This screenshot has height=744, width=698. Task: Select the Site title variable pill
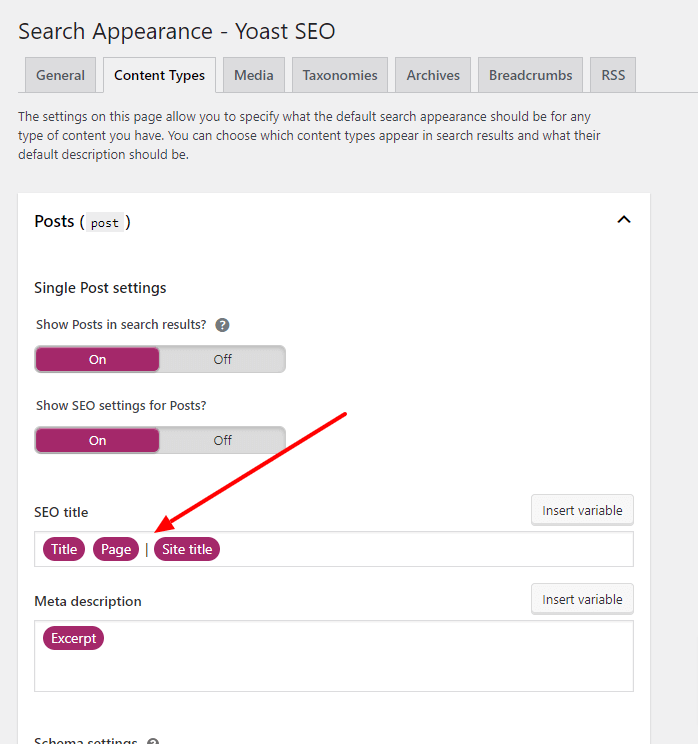(187, 549)
